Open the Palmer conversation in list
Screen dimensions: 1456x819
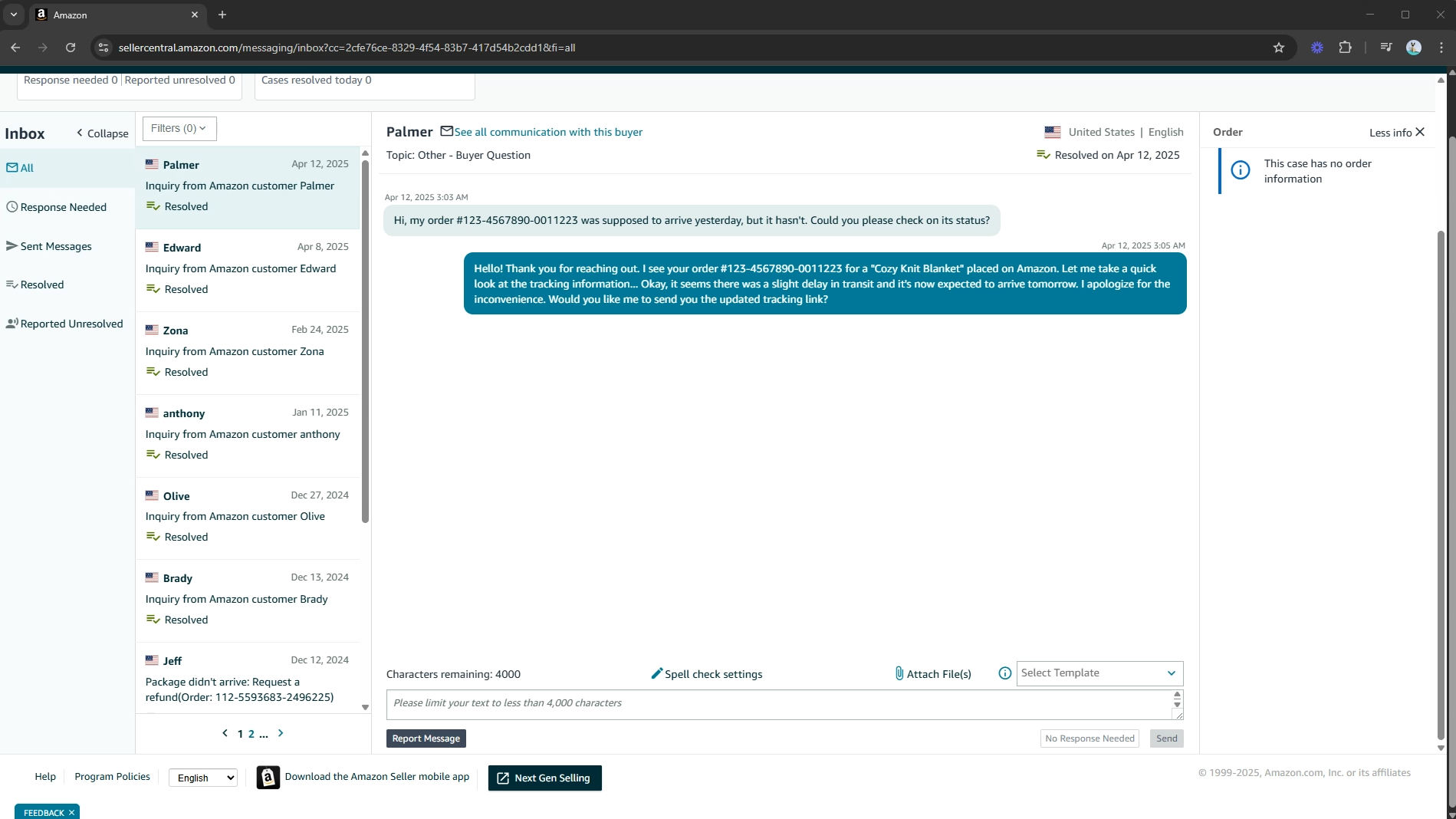tap(247, 187)
